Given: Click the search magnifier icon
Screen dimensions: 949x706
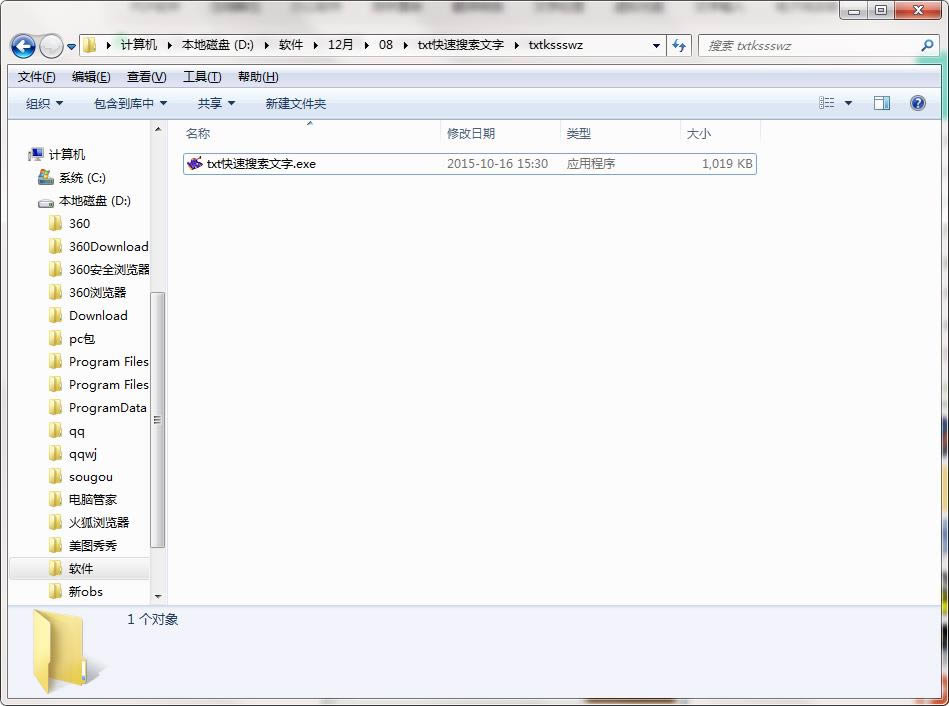Looking at the screenshot, I should click(927, 46).
